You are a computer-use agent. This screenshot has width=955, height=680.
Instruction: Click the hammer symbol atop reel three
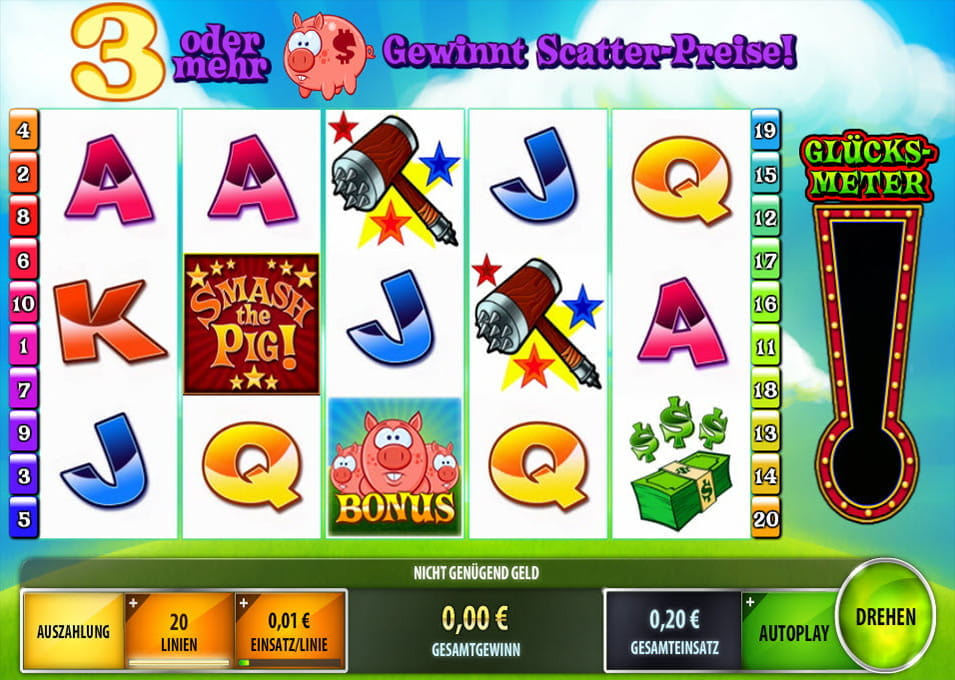point(395,180)
